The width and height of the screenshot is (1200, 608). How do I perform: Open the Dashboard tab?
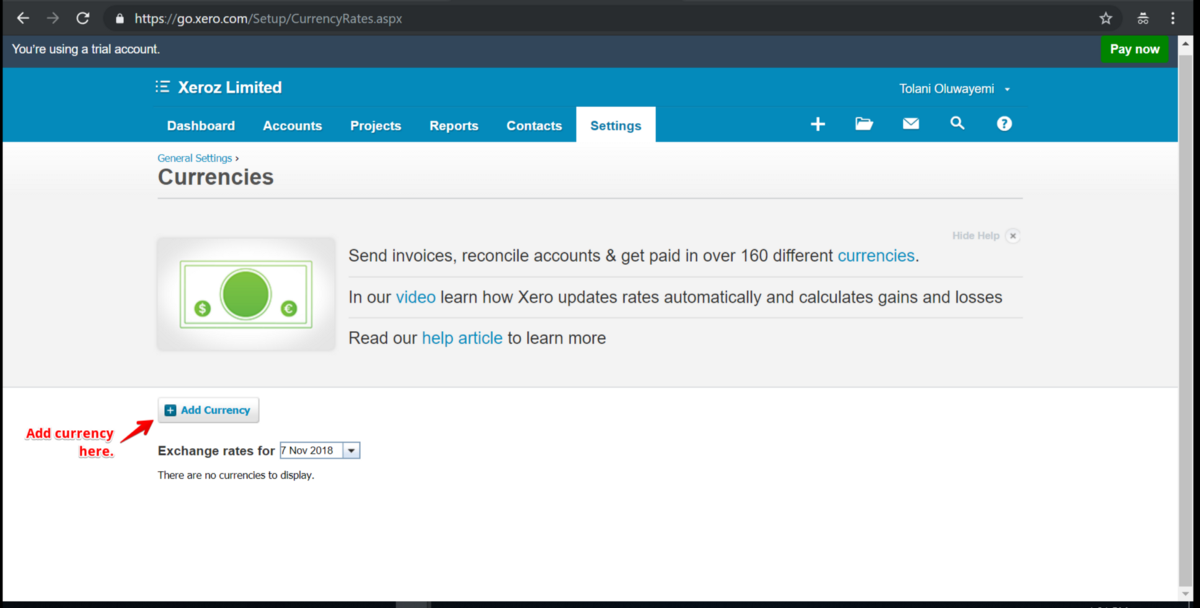click(x=201, y=125)
